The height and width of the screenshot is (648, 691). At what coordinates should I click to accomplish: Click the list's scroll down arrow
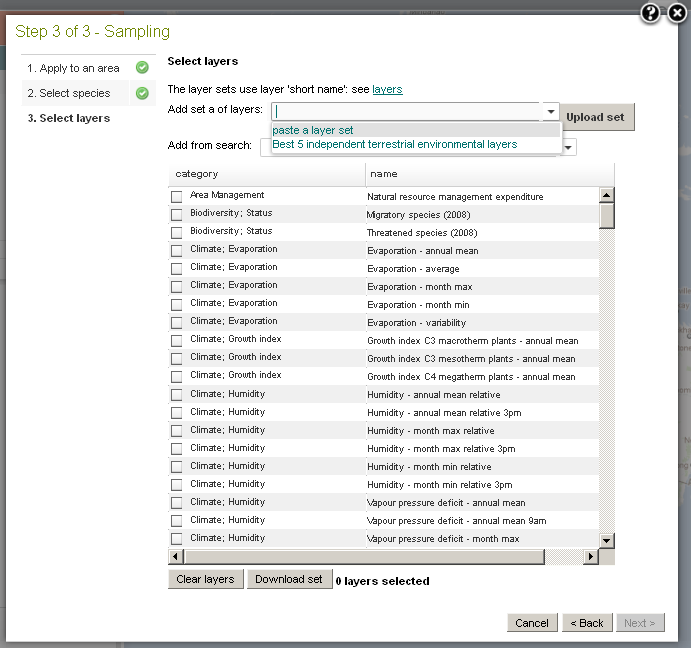[x=606, y=539]
